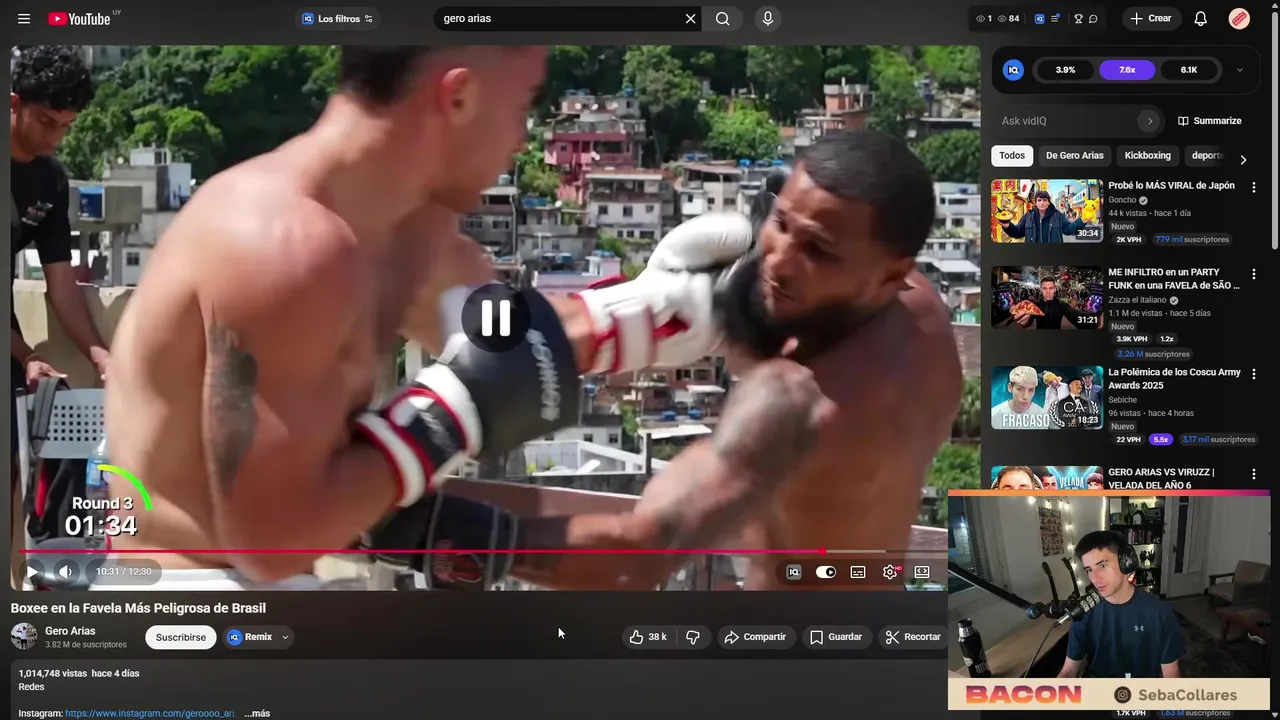Open the YouTube hamburger guide menu
1280x720 pixels.
pyautogui.click(x=24, y=18)
